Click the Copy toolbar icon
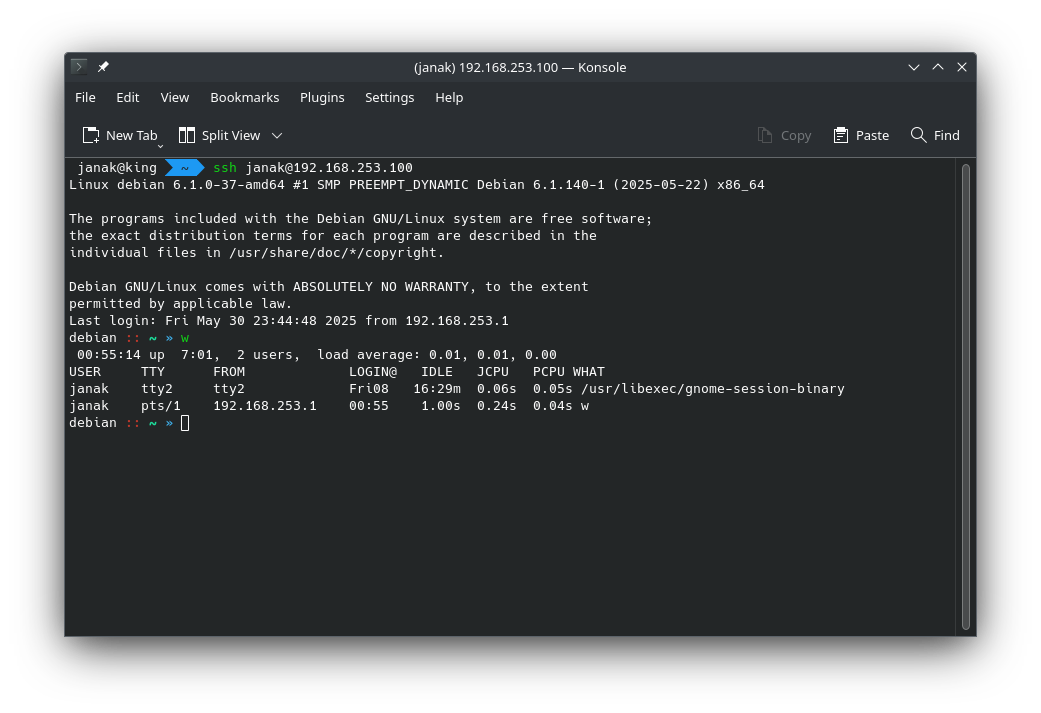 784,135
